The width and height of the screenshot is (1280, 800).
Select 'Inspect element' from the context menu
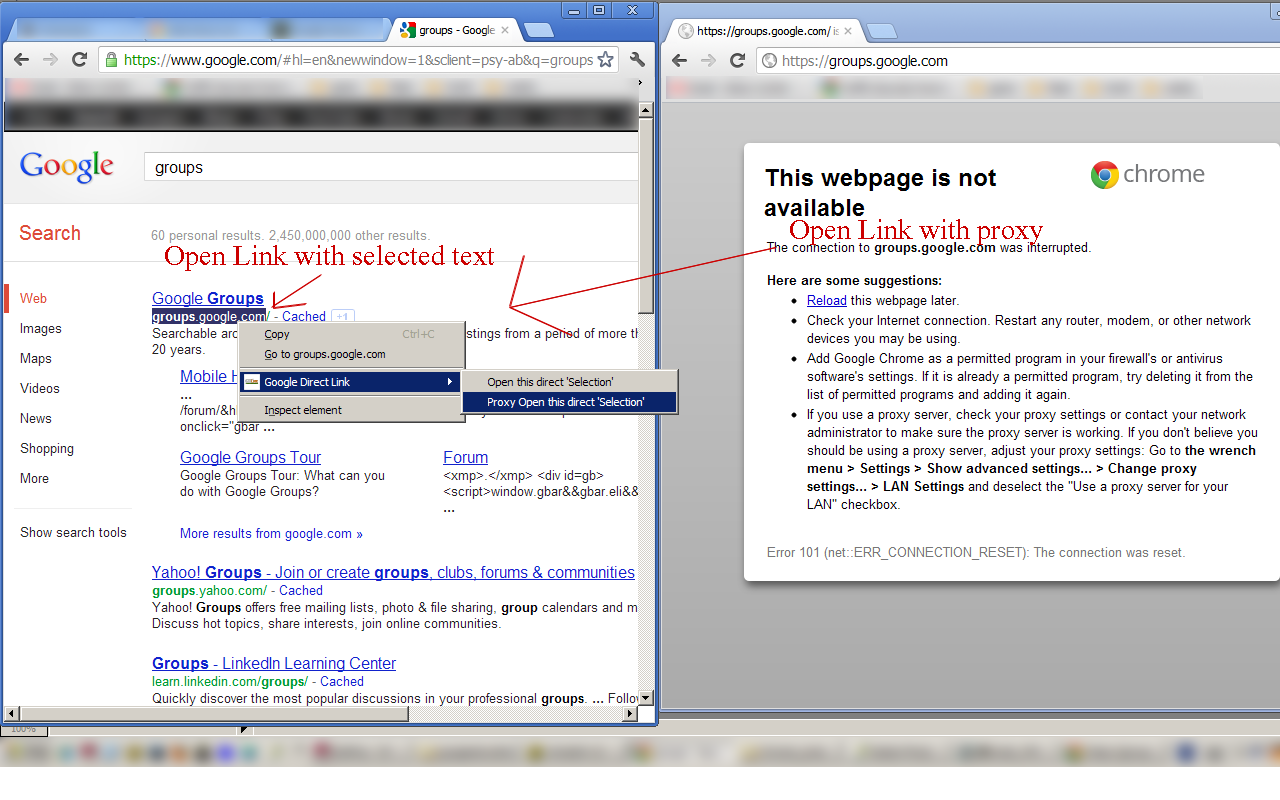point(351,410)
